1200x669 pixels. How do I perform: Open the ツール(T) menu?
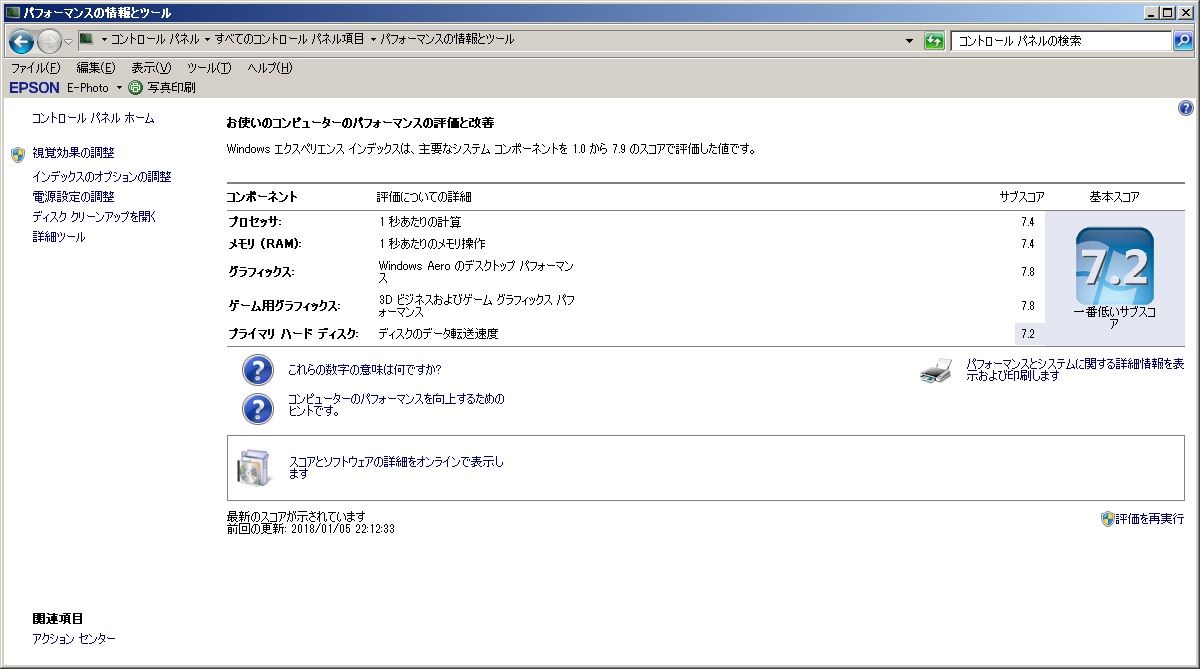[208, 68]
